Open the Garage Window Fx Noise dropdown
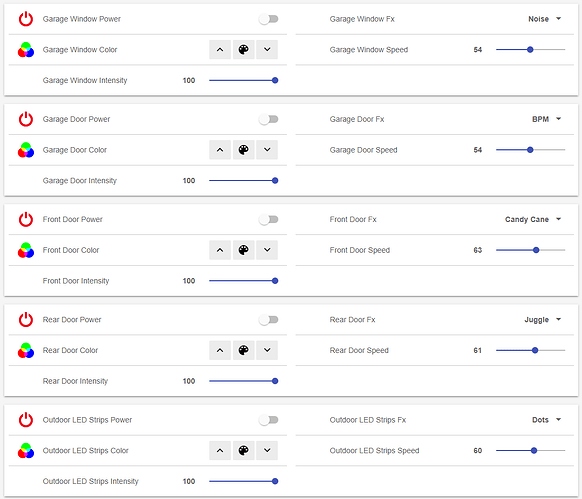 tap(545, 19)
